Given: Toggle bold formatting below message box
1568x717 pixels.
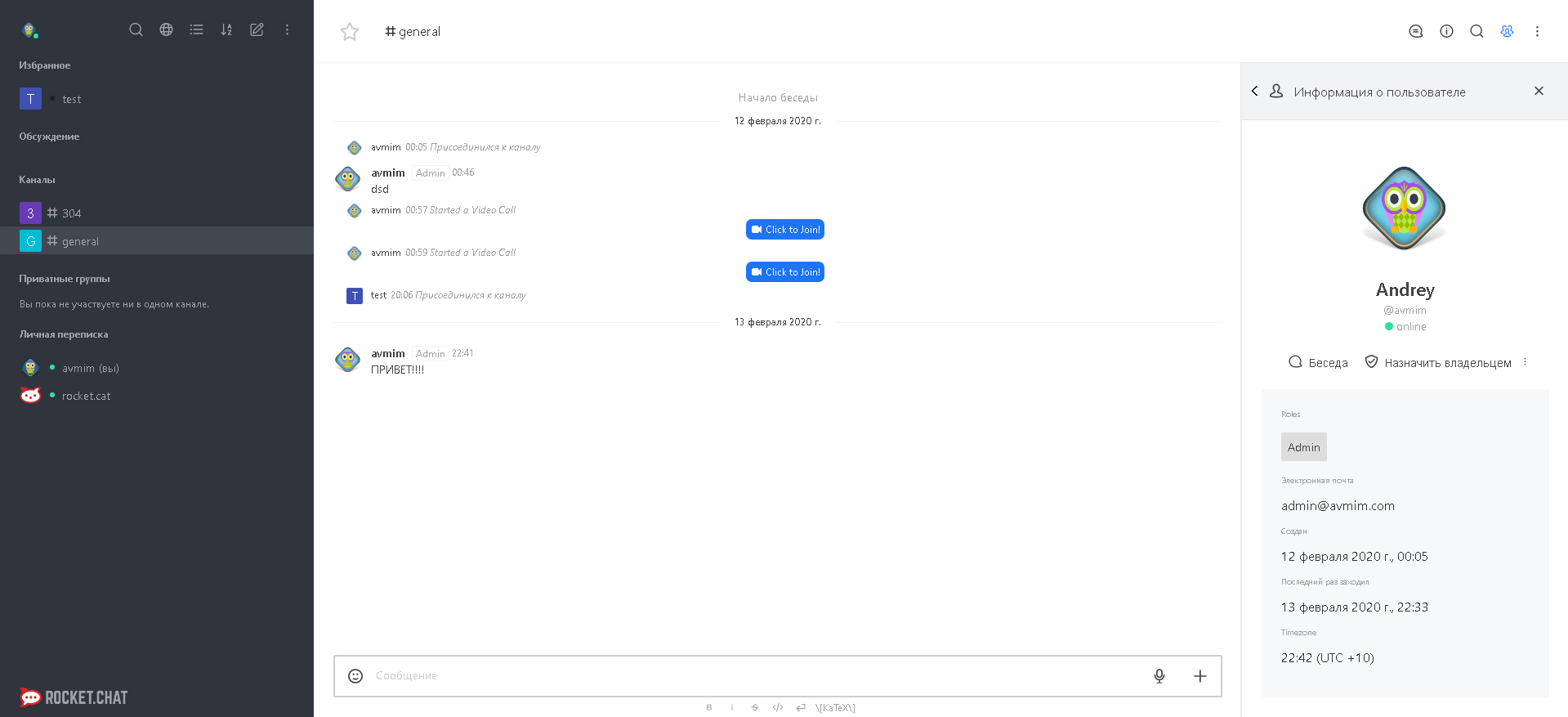Looking at the screenshot, I should [x=708, y=708].
